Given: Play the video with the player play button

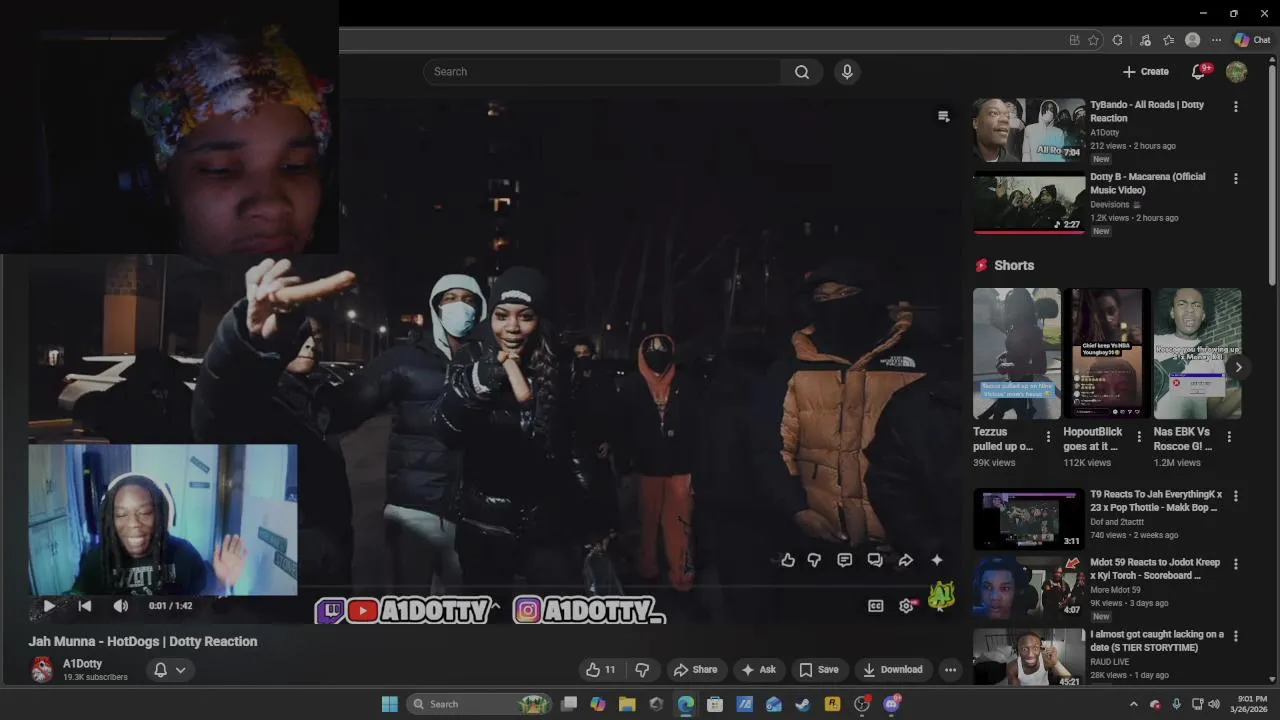Looking at the screenshot, I should pyautogui.click(x=48, y=606).
